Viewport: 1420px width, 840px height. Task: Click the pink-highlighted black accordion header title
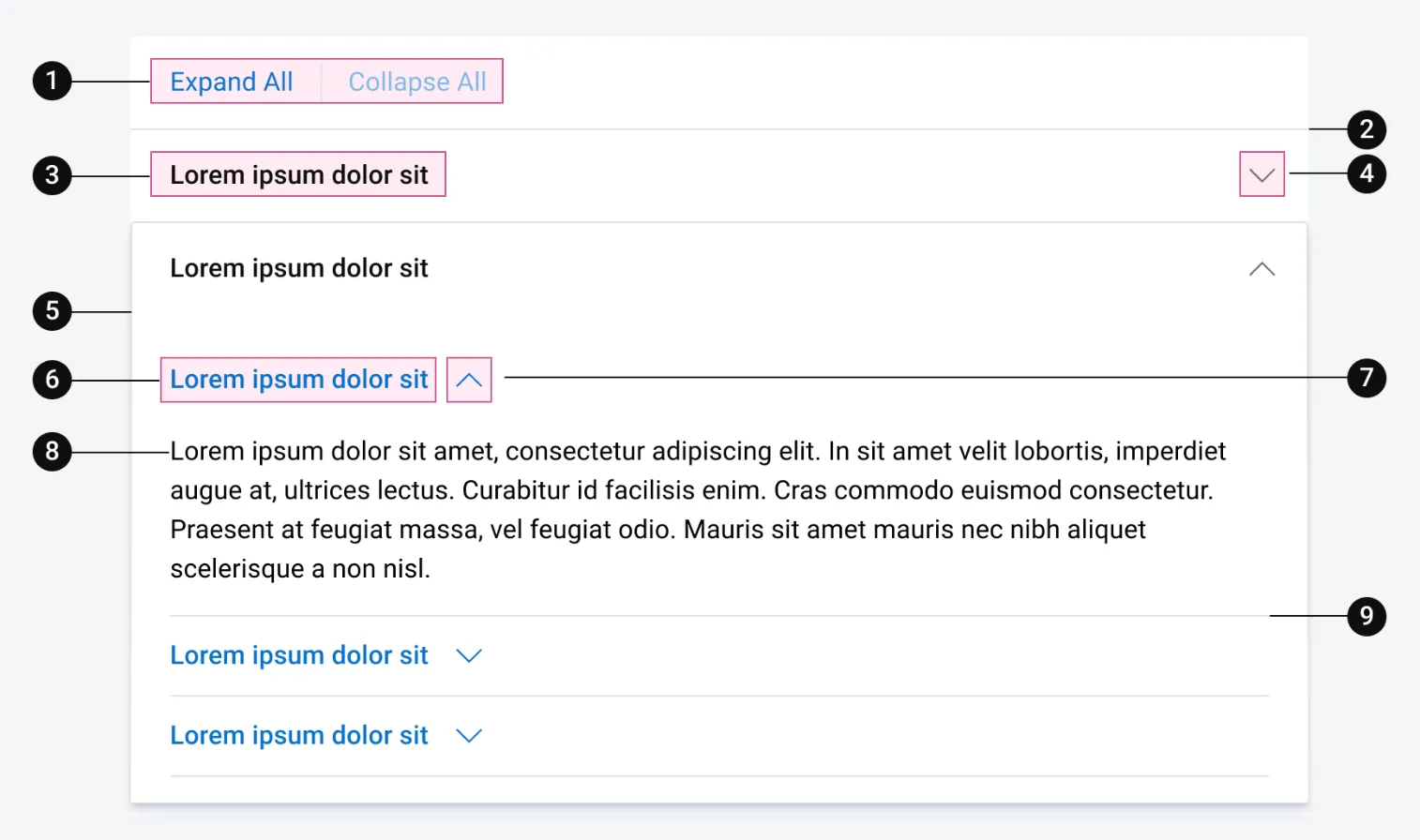click(298, 174)
